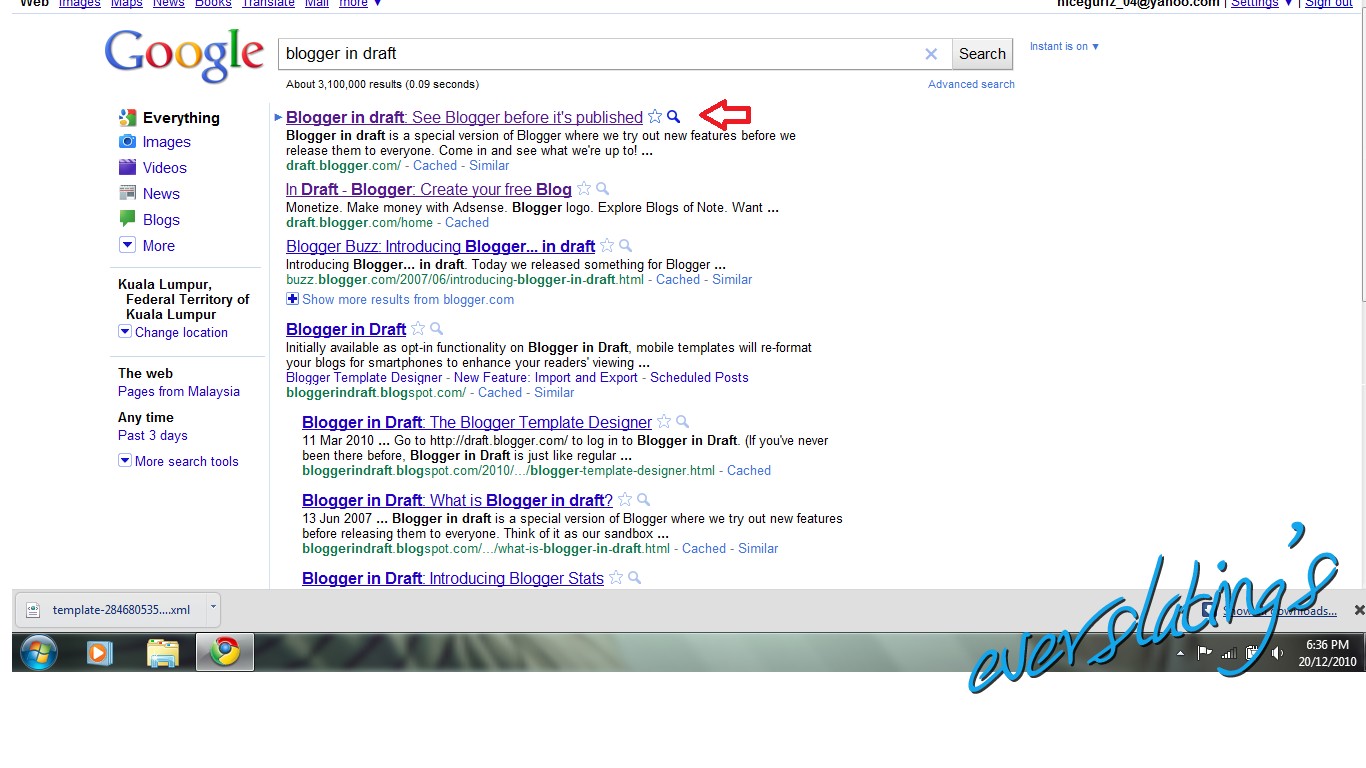Open Books in top navigation bar

click(x=213, y=4)
